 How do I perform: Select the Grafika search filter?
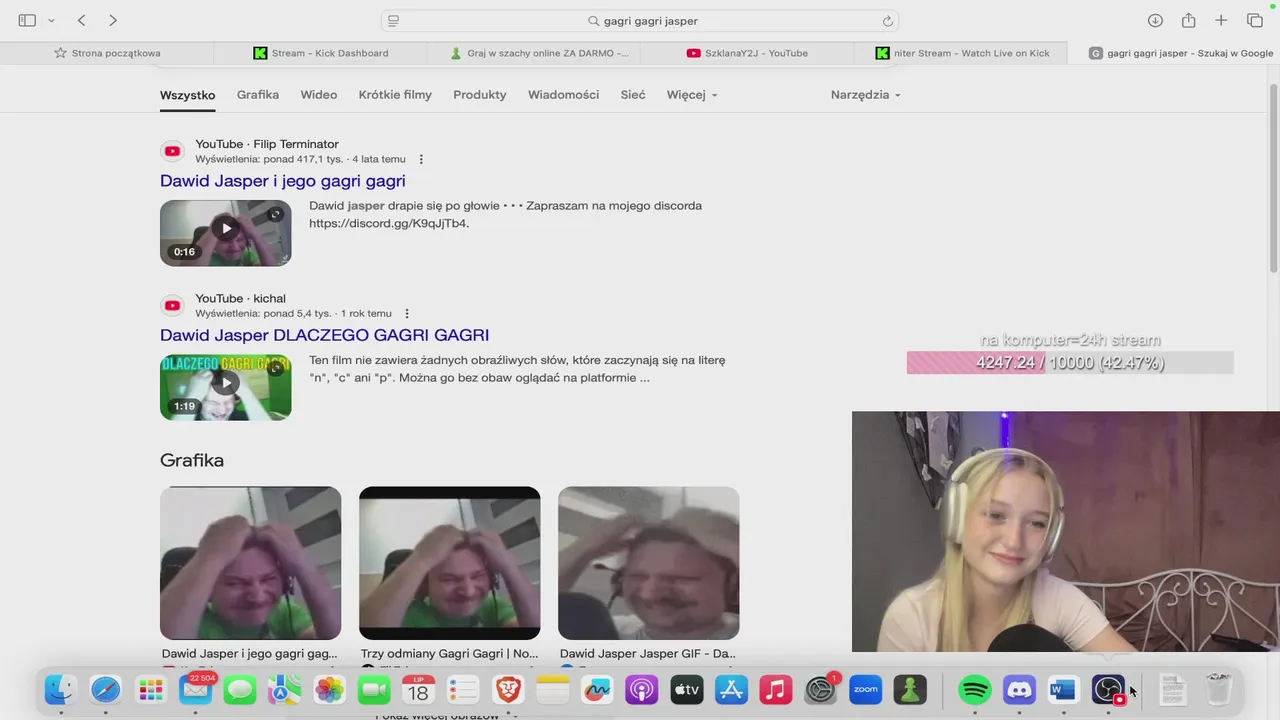(258, 95)
